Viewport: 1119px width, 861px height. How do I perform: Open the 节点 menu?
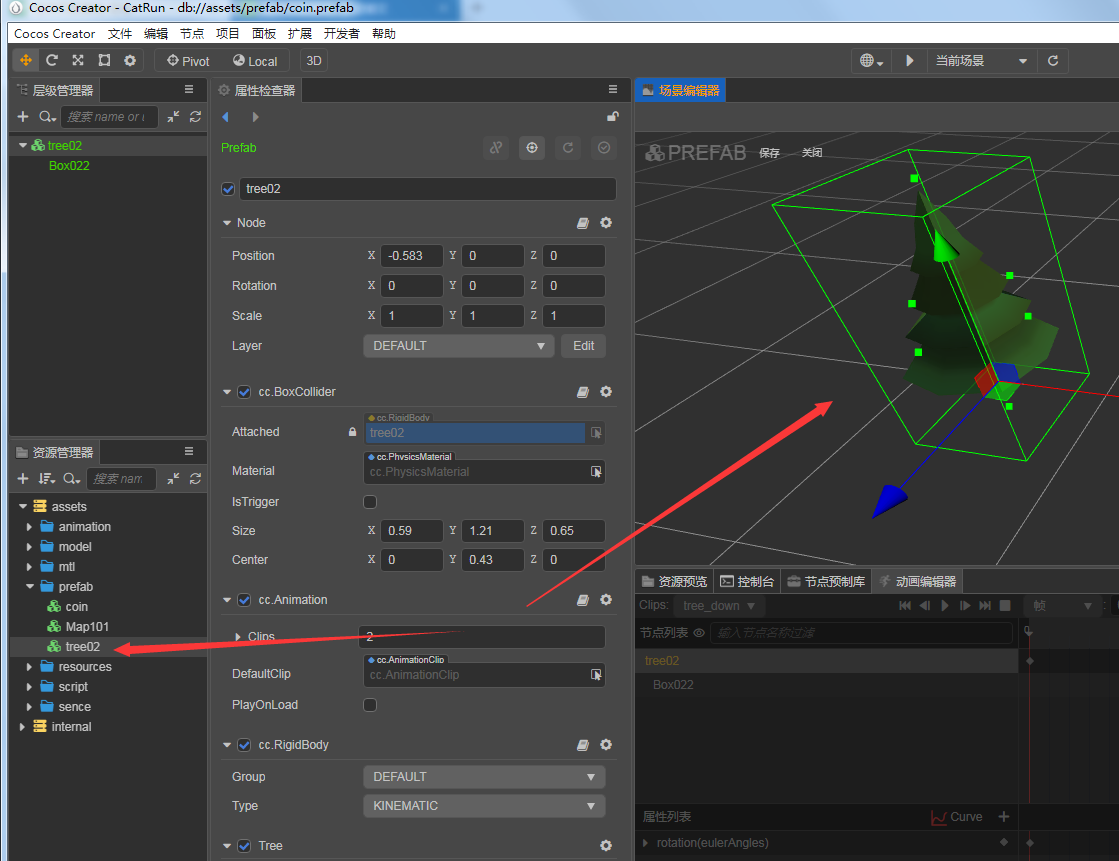click(192, 33)
